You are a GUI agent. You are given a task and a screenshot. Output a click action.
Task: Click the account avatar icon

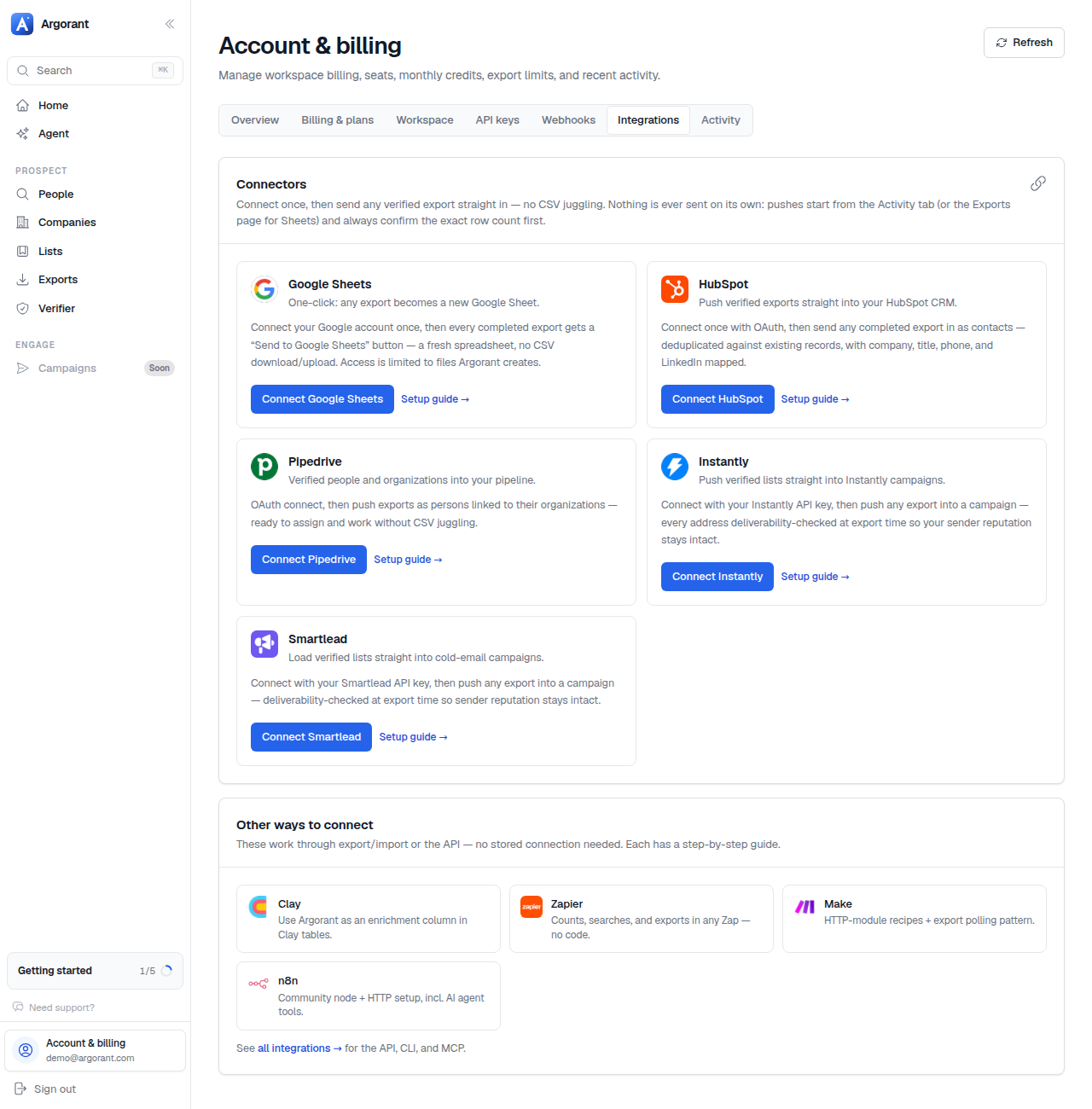[x=26, y=1050]
